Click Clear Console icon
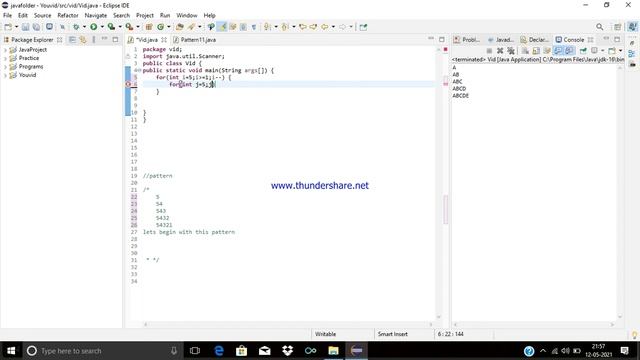This screenshot has height=360, width=640. 525,51
